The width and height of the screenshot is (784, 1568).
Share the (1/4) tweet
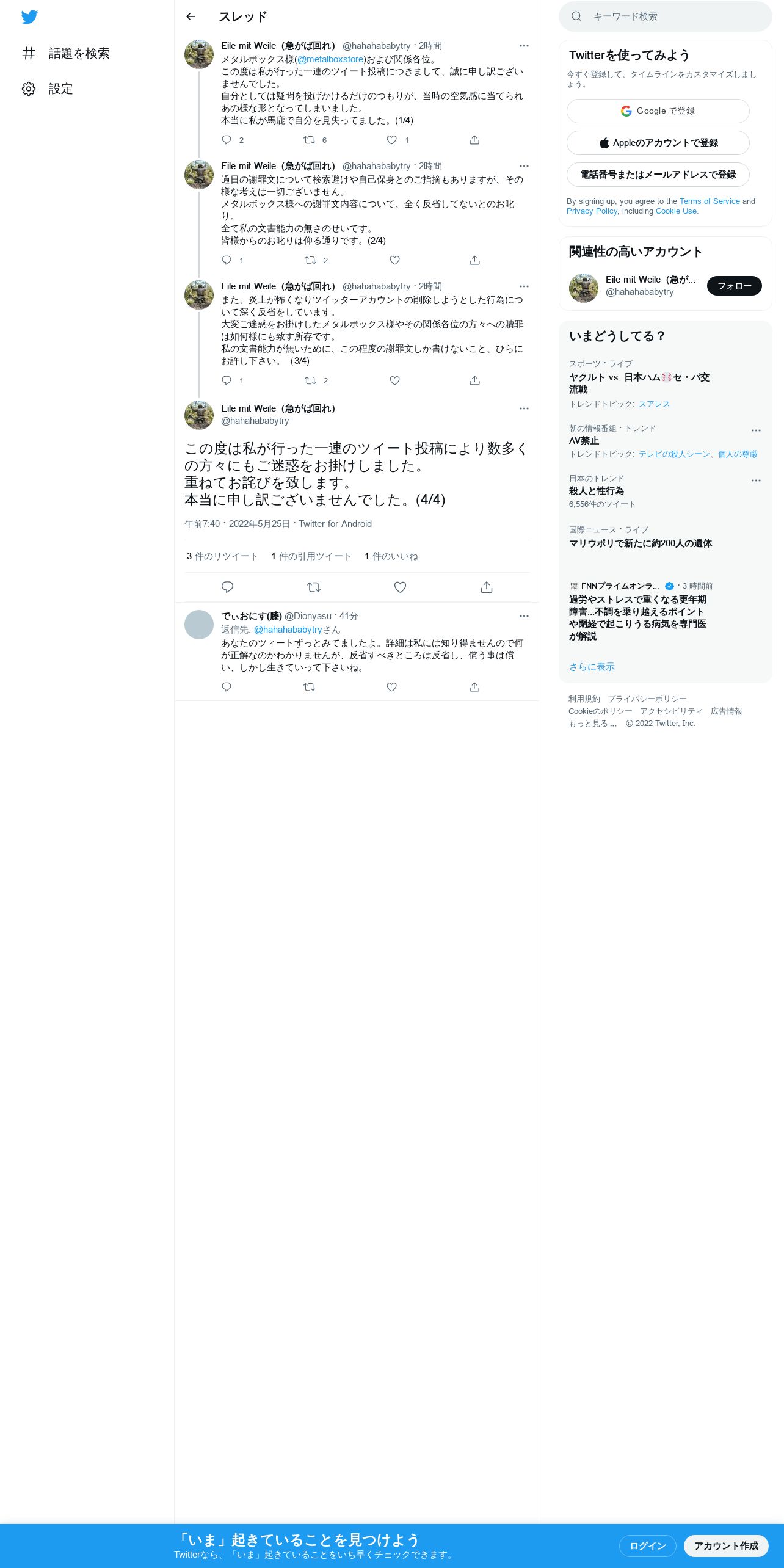(474, 140)
